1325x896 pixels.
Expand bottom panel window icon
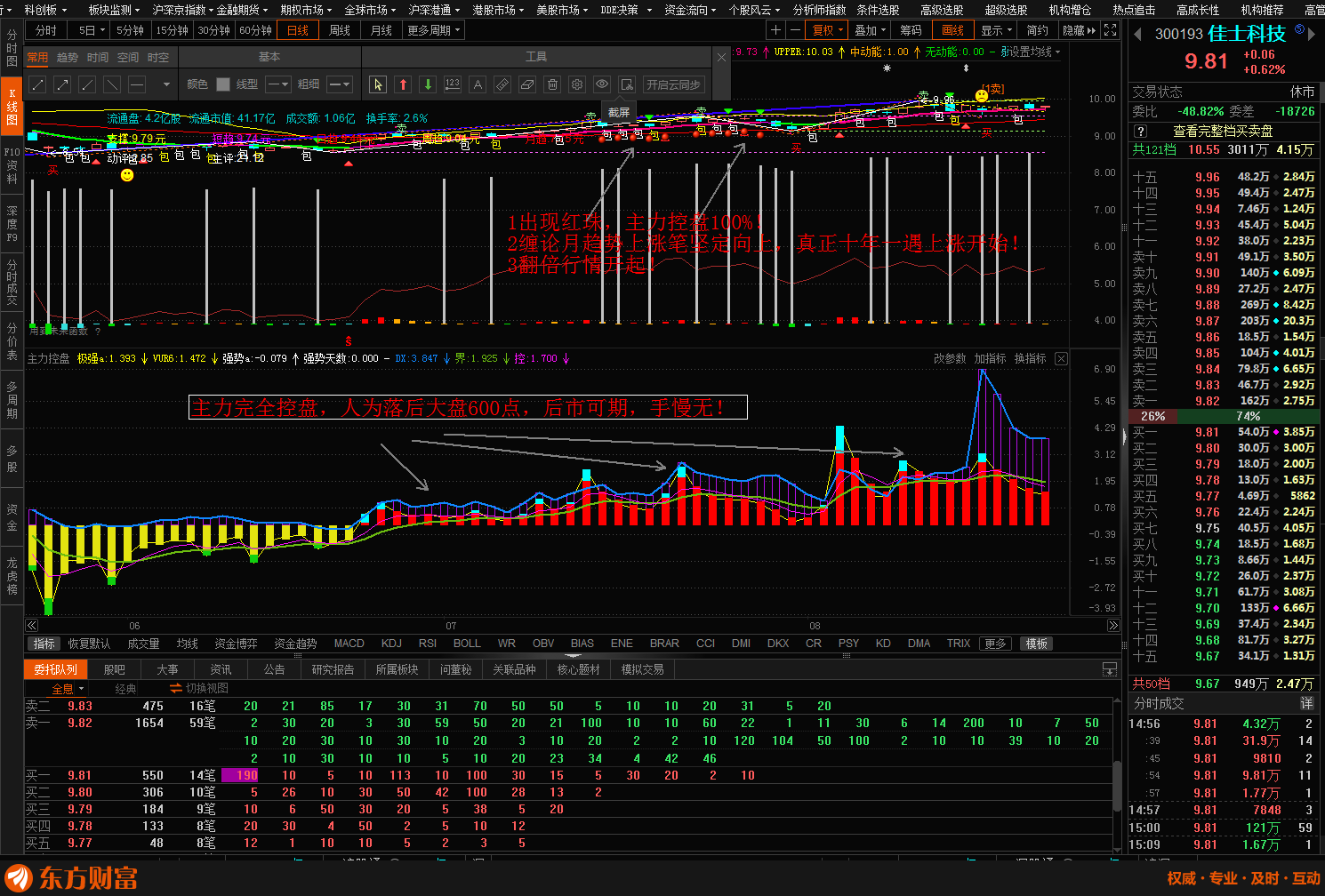coord(1110,669)
